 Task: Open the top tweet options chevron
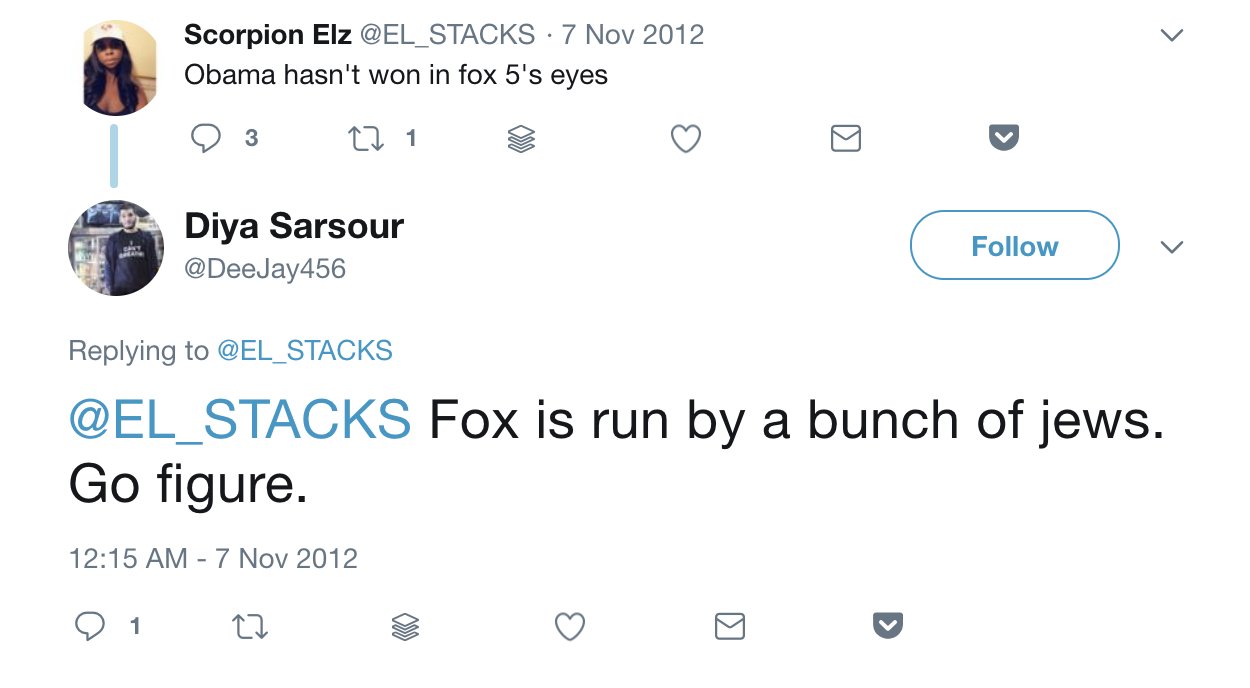(1171, 35)
